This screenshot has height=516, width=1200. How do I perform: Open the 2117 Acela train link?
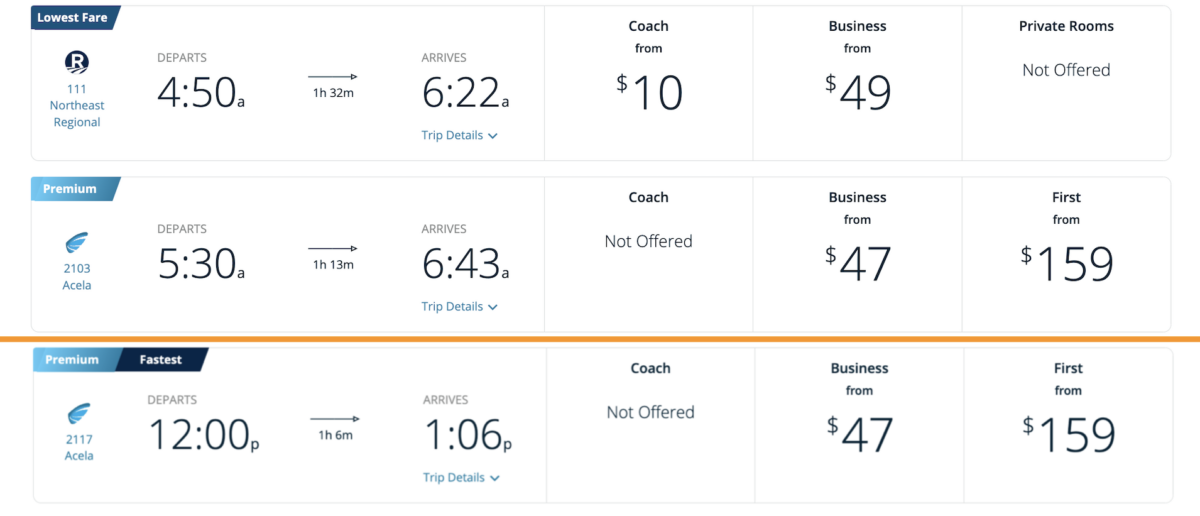[79, 448]
